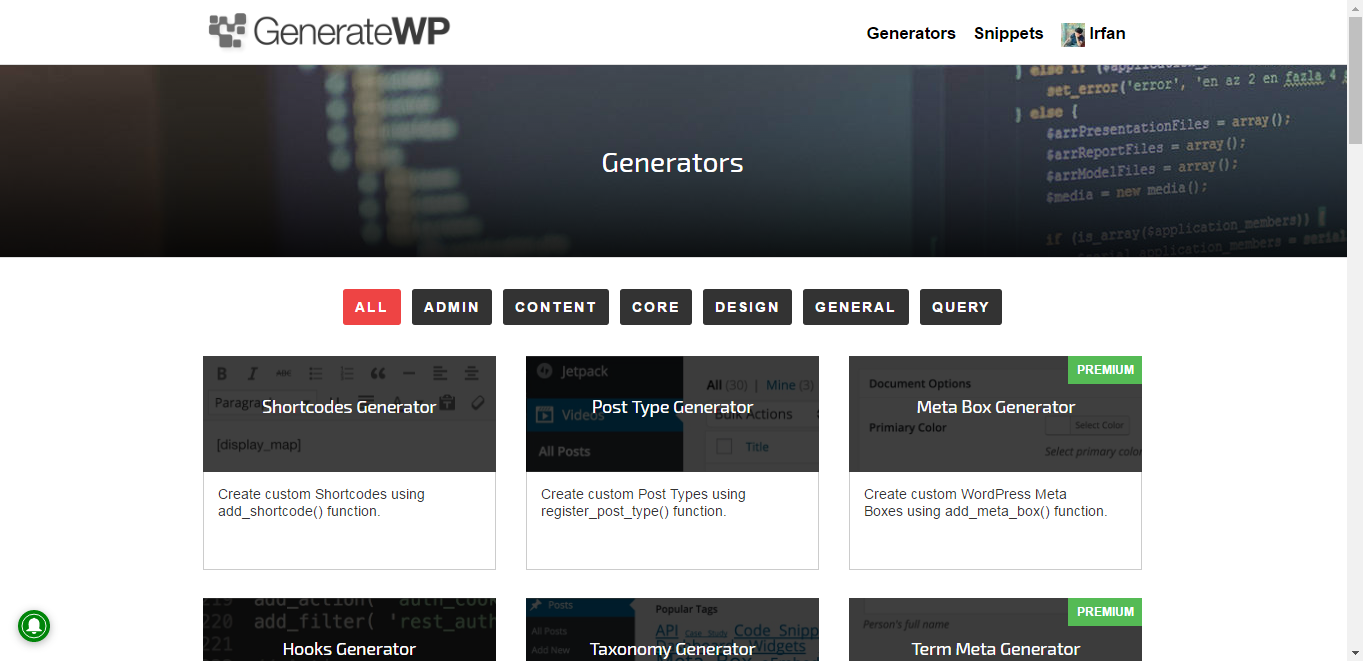Select the ALL filter
The height and width of the screenshot is (661, 1363).
click(x=371, y=307)
